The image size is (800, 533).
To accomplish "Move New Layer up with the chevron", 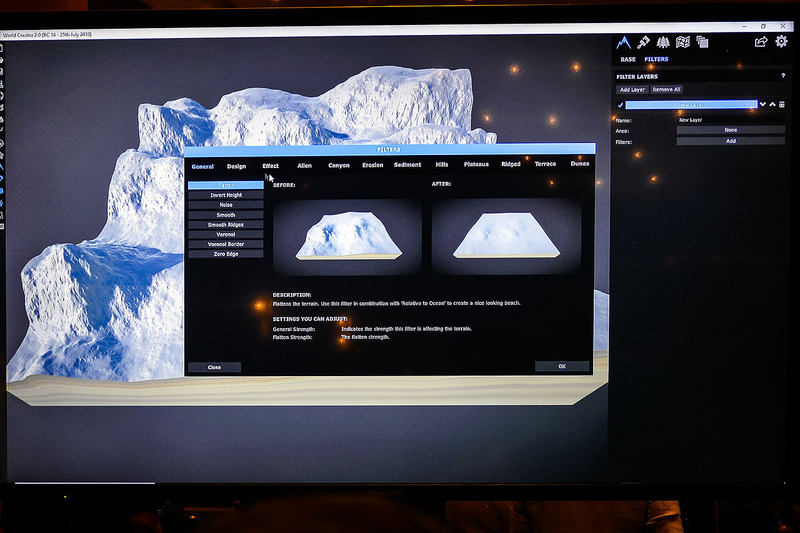I will (x=772, y=105).
